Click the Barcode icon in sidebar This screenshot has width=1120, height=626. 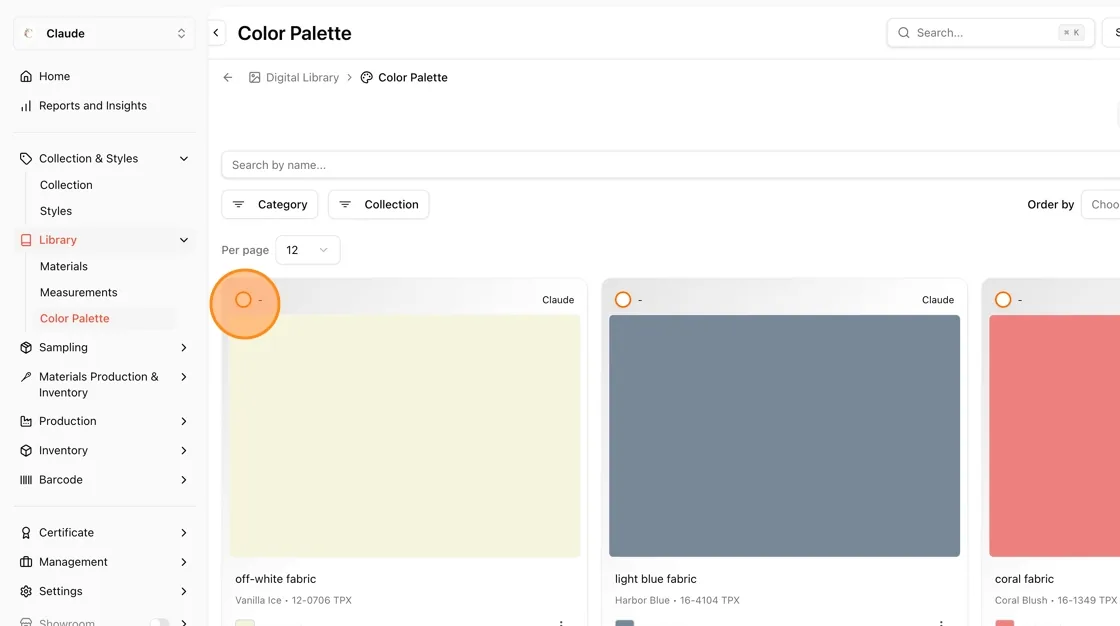26,480
